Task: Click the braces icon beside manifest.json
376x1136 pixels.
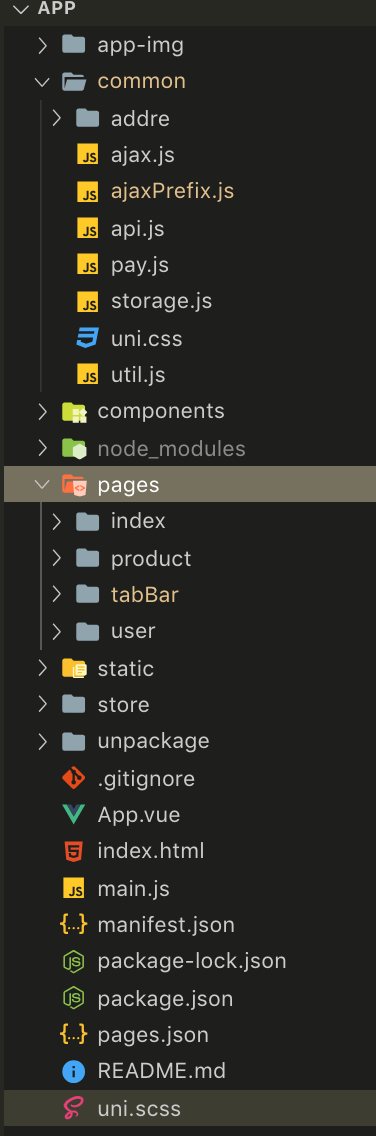Action: click(74, 925)
